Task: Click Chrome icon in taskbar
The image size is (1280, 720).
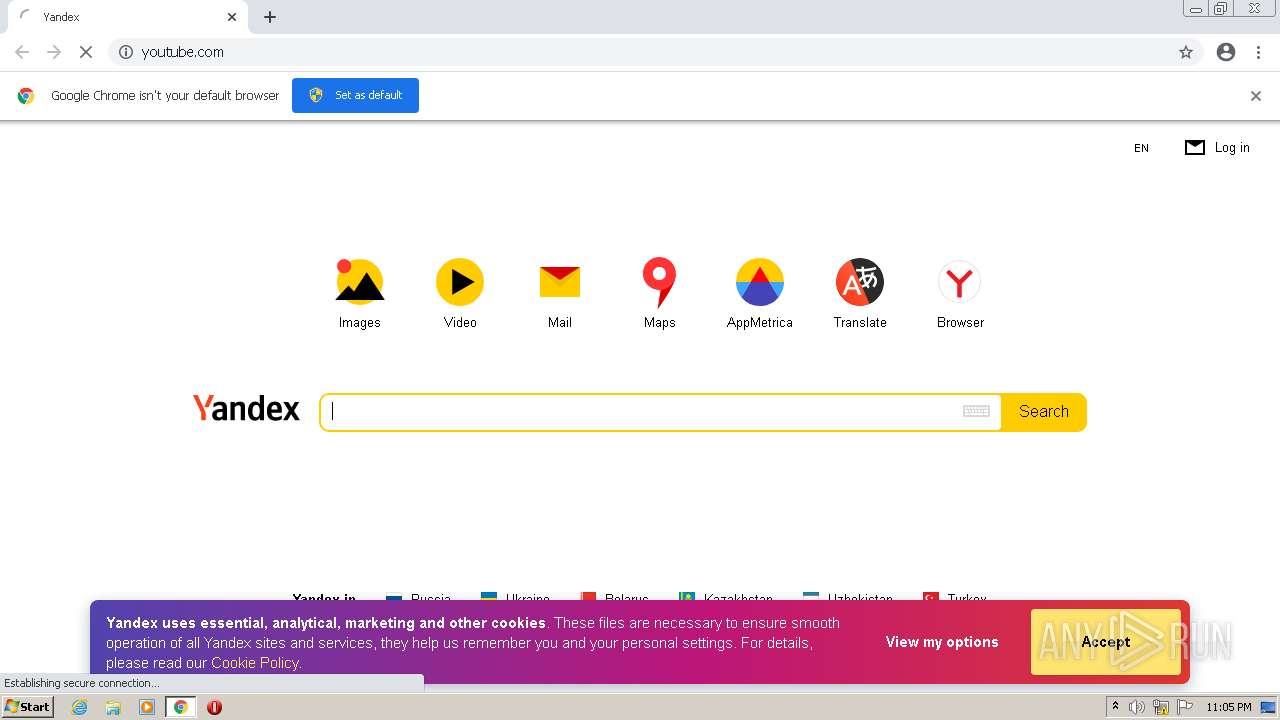Action: 180,707
